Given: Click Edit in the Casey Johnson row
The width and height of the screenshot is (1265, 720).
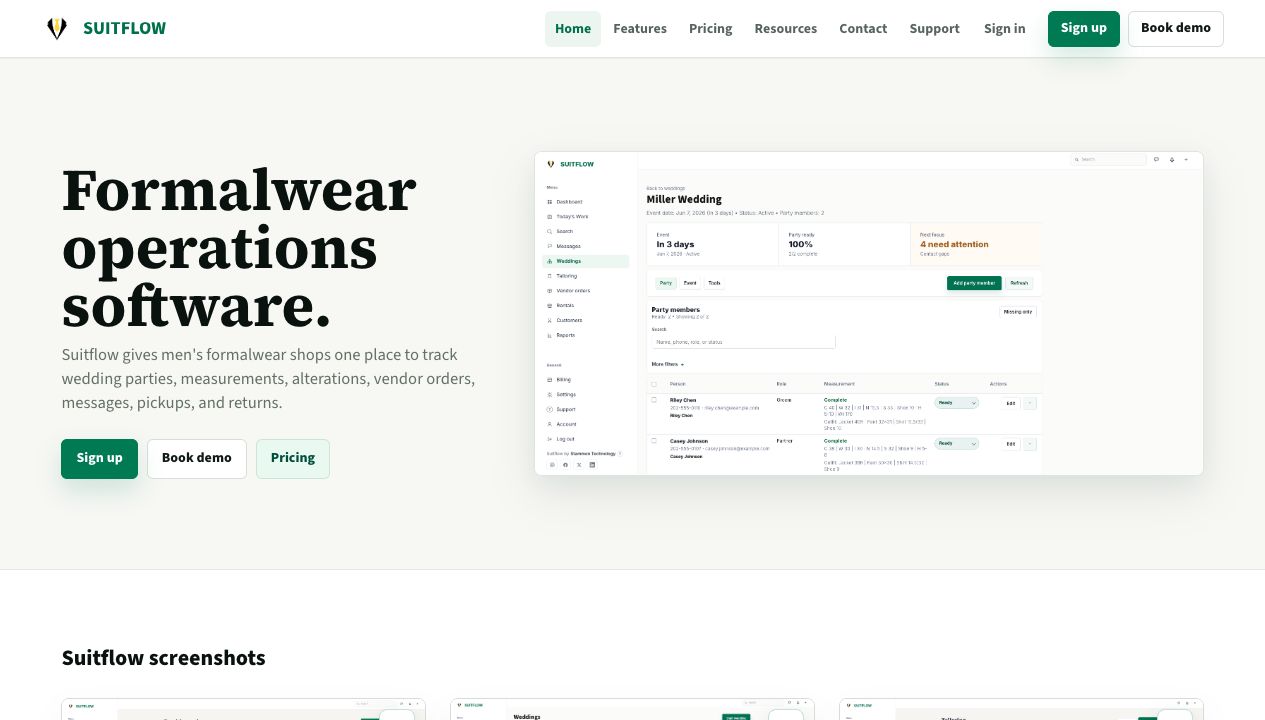Looking at the screenshot, I should point(1010,443).
